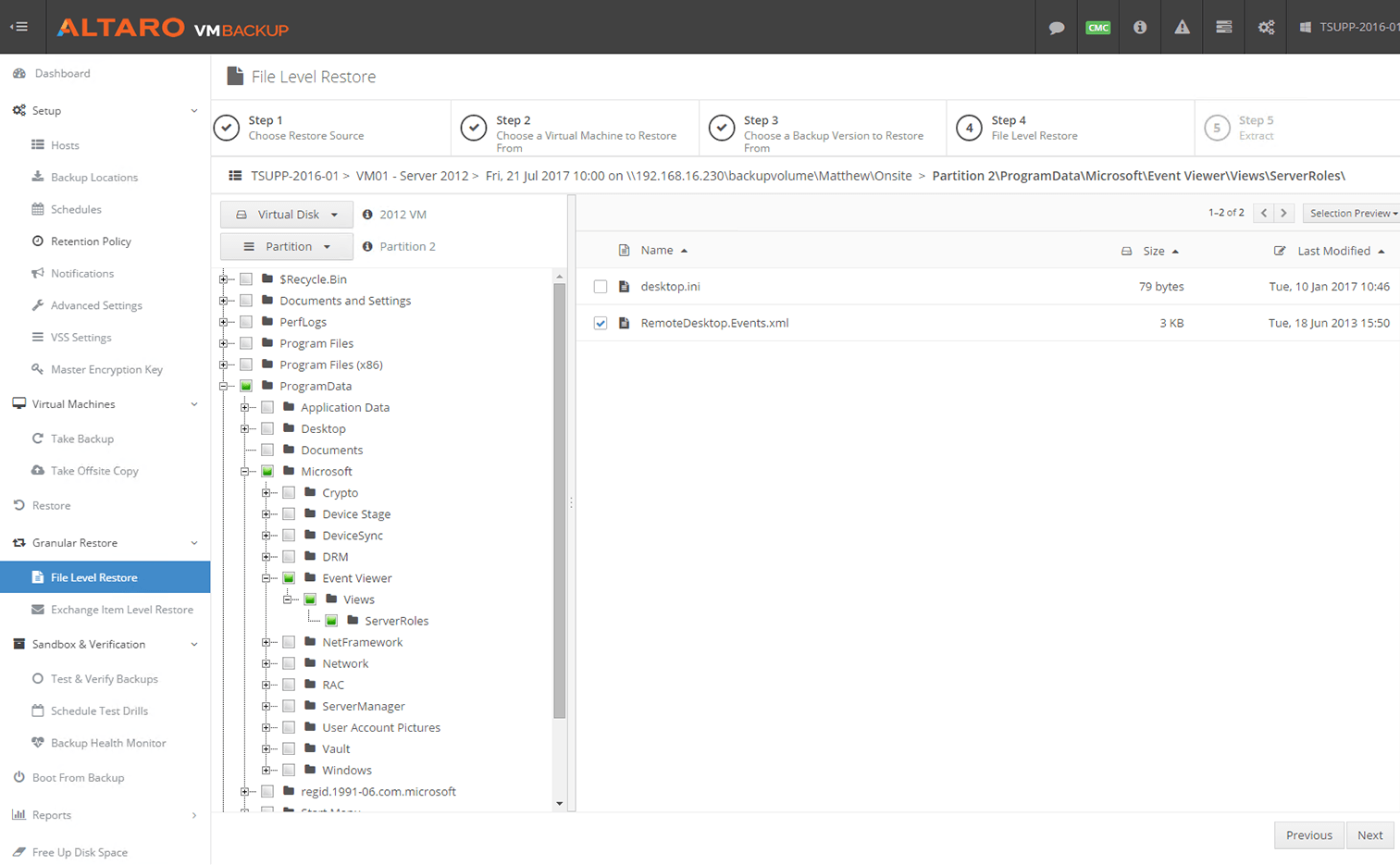Go to previous page arrow of file list
Viewport: 1400px width, 865px height.
coord(1264,213)
